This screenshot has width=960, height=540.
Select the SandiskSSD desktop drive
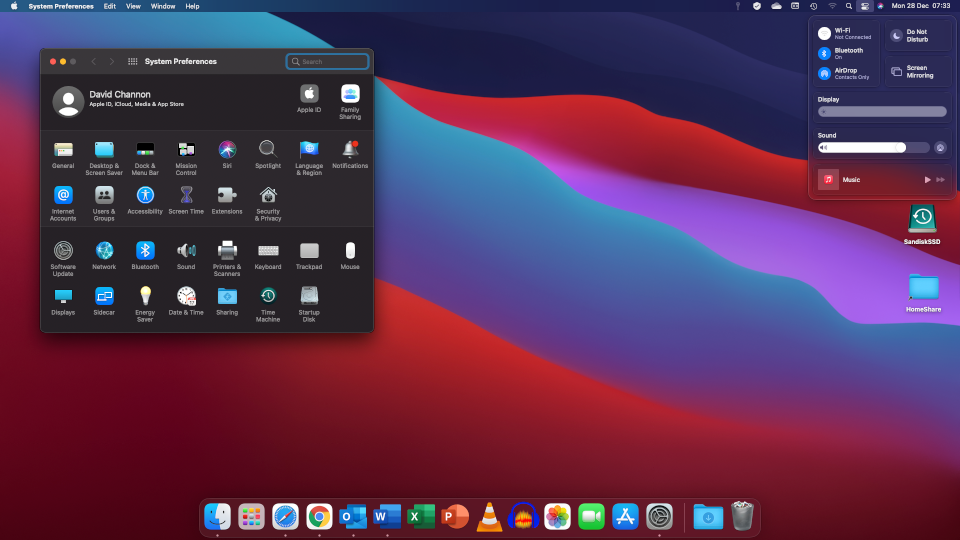point(922,225)
